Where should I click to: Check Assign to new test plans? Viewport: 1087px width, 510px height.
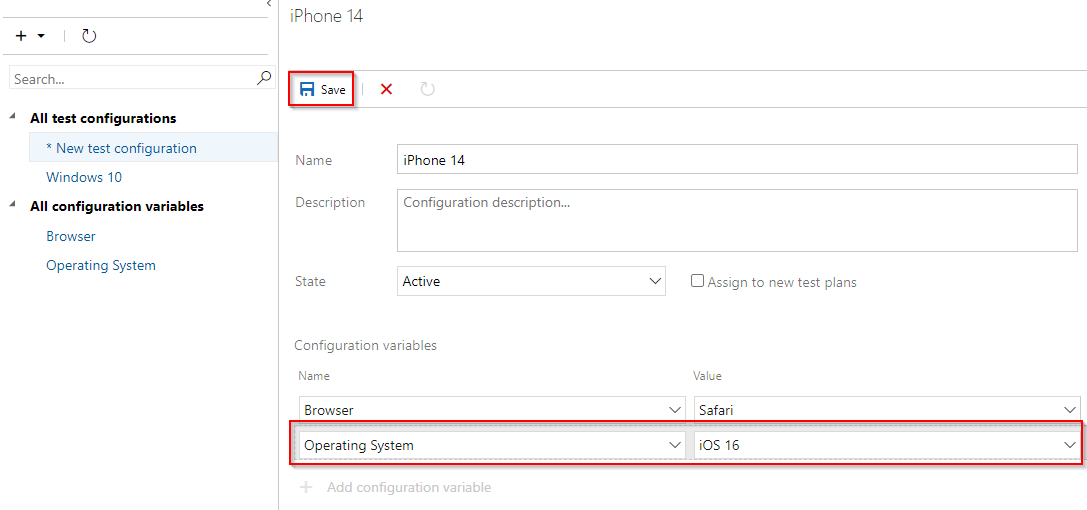(697, 281)
